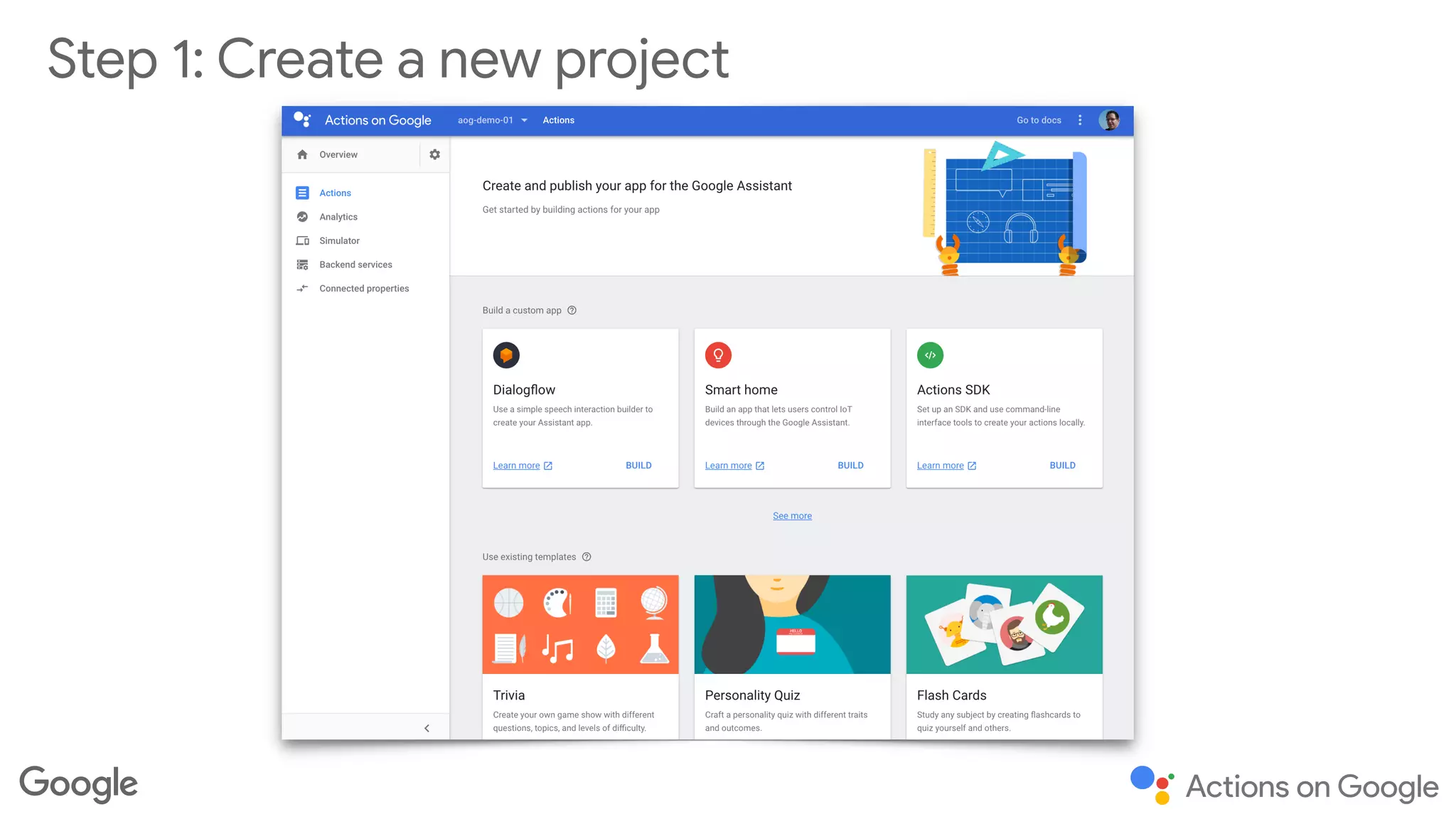Click help icon next to Build a custom app
This screenshot has width=1456, height=819.
pos(572,310)
